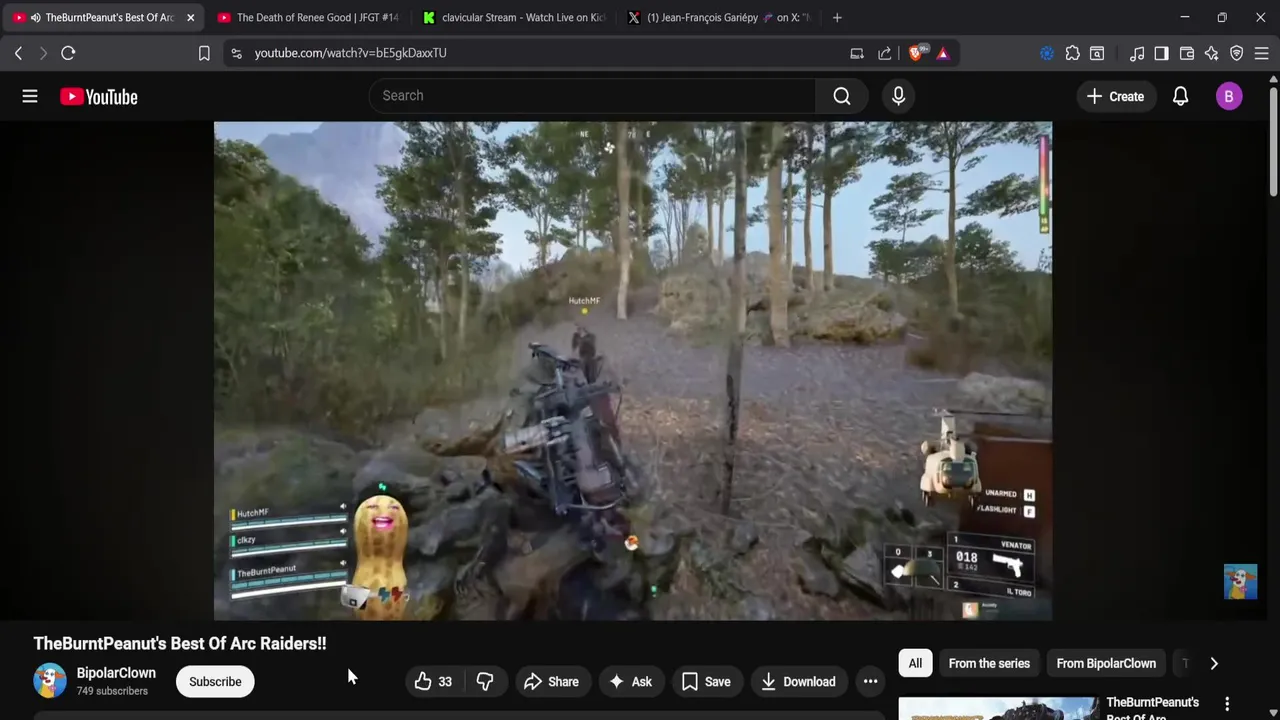Open the suggested Best Of Arc video thumbnail
This screenshot has height=720, width=1280.
point(998,708)
